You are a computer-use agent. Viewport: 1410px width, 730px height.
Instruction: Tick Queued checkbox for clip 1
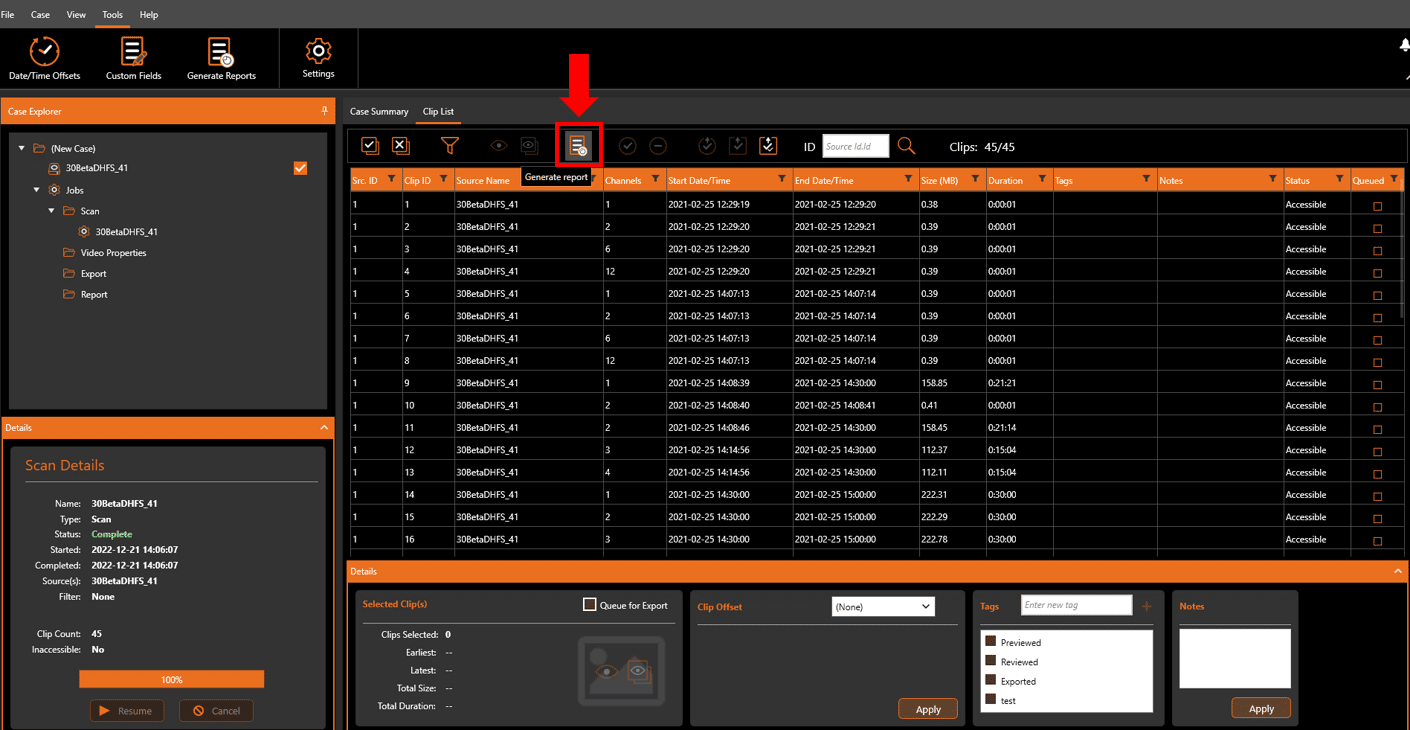pyautogui.click(x=1377, y=206)
